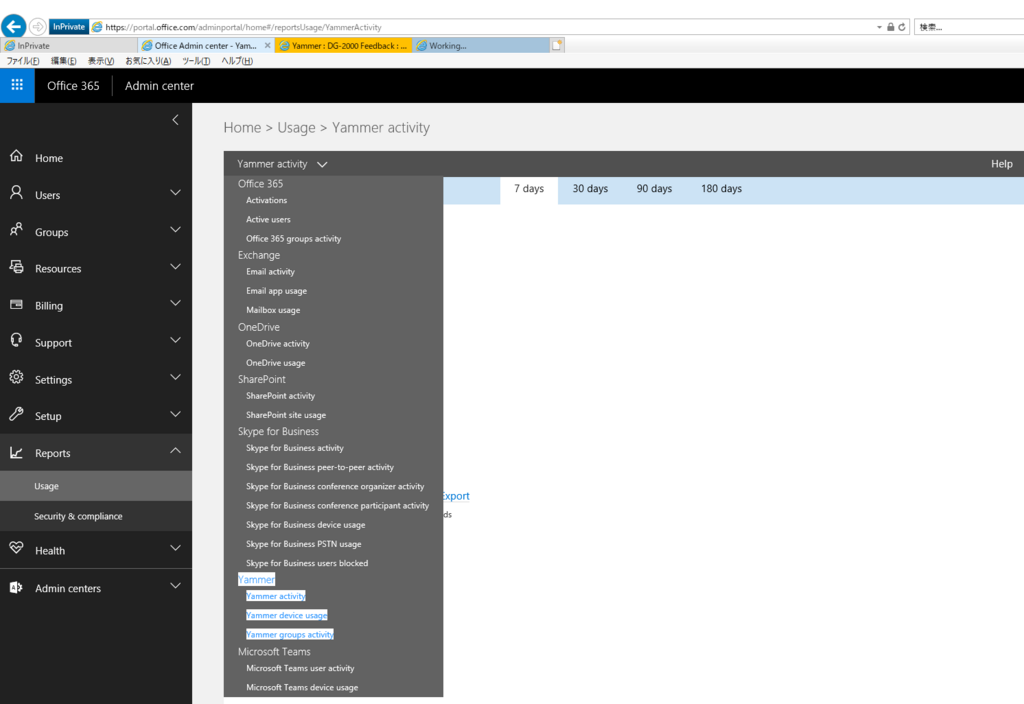
Task: Open the 編集(E) menu
Action: (63, 61)
